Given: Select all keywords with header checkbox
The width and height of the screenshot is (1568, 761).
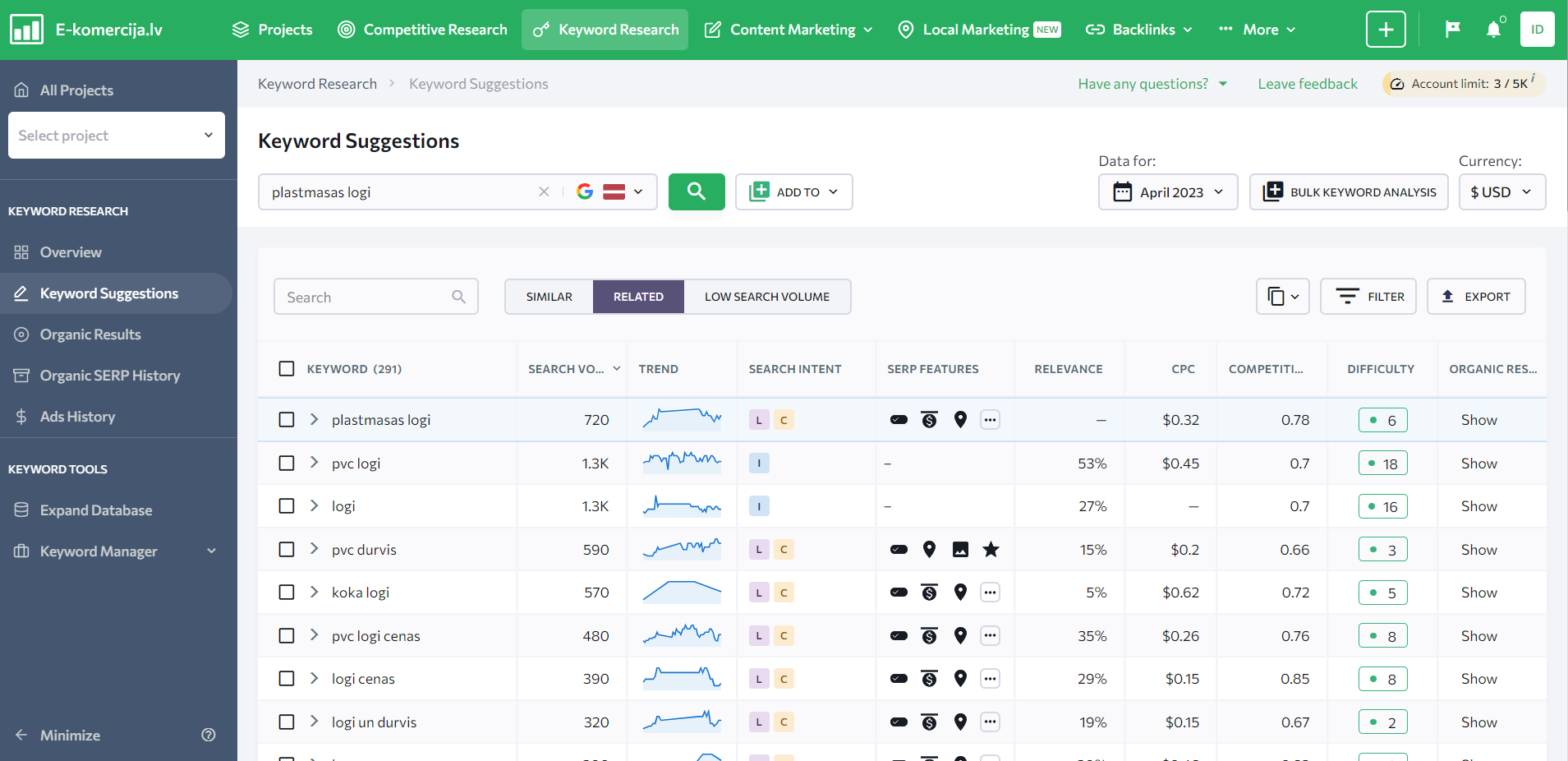Looking at the screenshot, I should (x=287, y=369).
